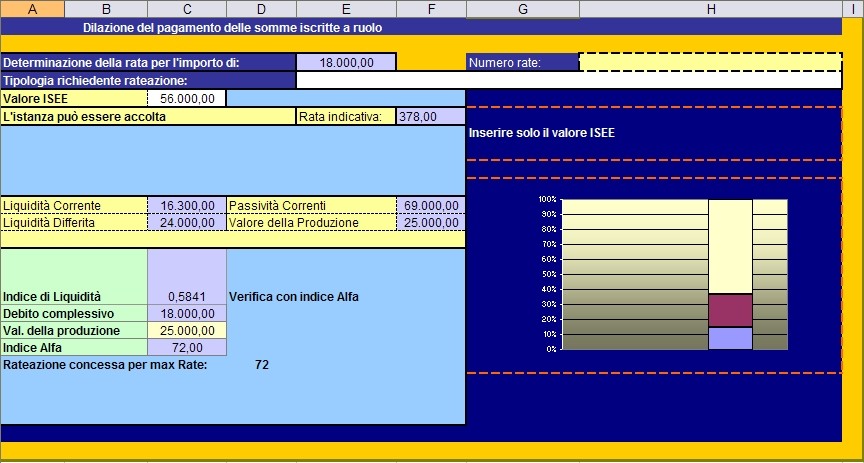
Task: Click the Dilazione del pagamento title cell
Action: (232, 27)
